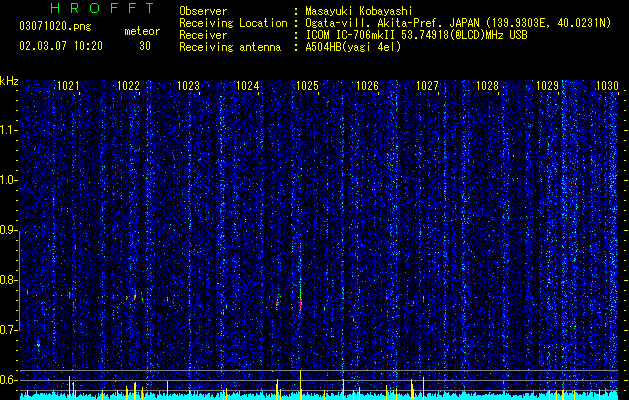Click the 'meteor' label
629x400 pixels.
[142, 31]
